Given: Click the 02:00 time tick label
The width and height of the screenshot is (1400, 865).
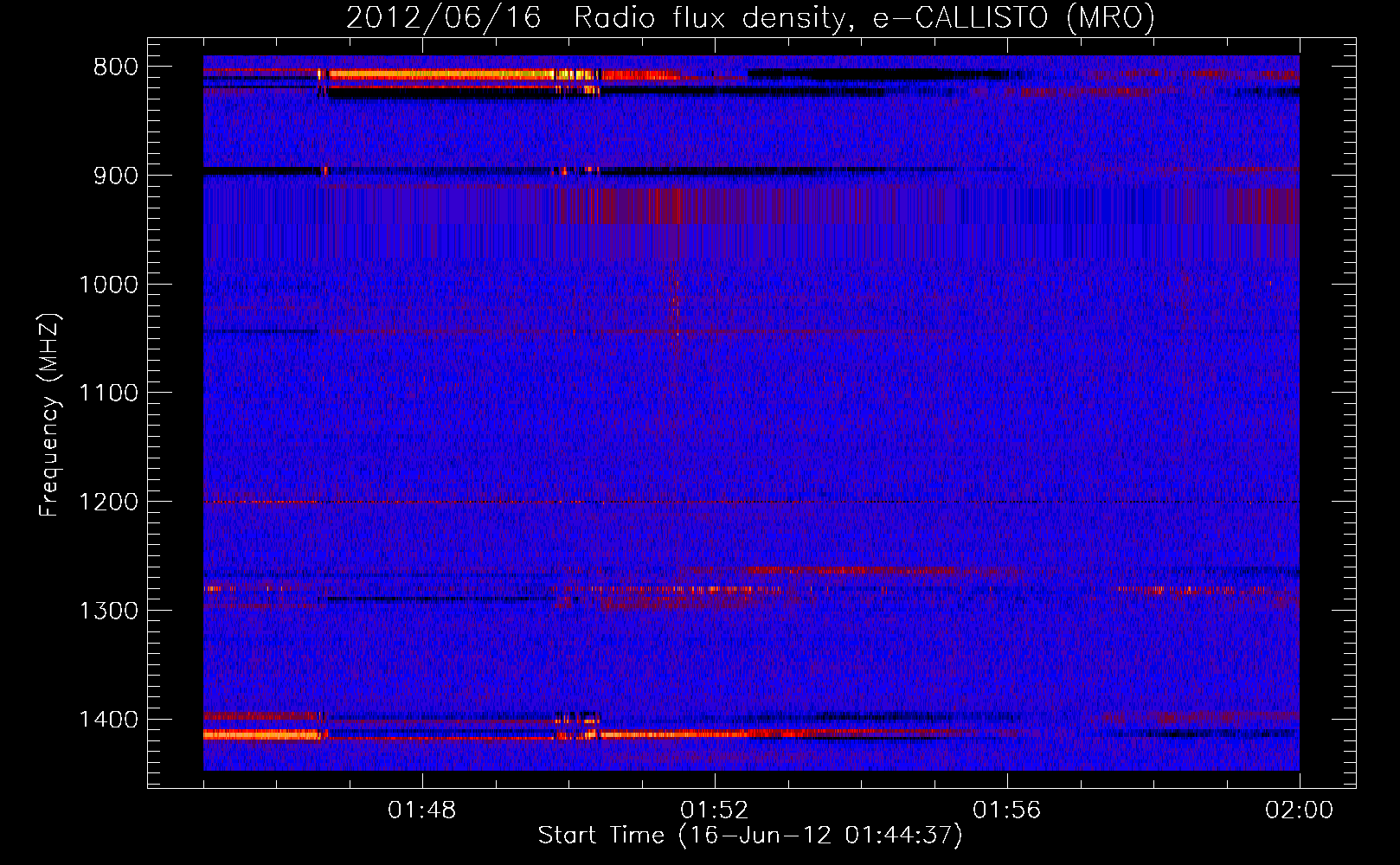Looking at the screenshot, I should [x=1299, y=811].
